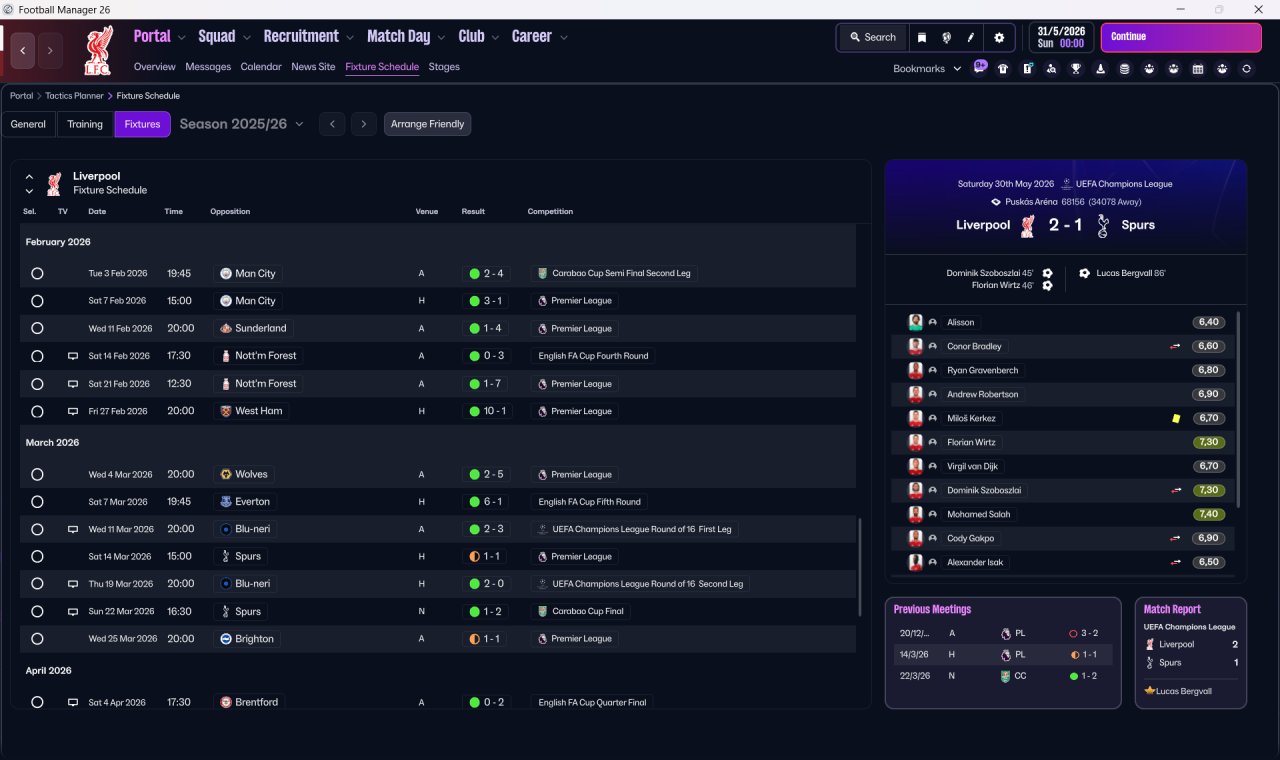Select the Sat 14 Mar Spurs fixture radio
Screen dimensions: 1280x760
click(x=37, y=556)
